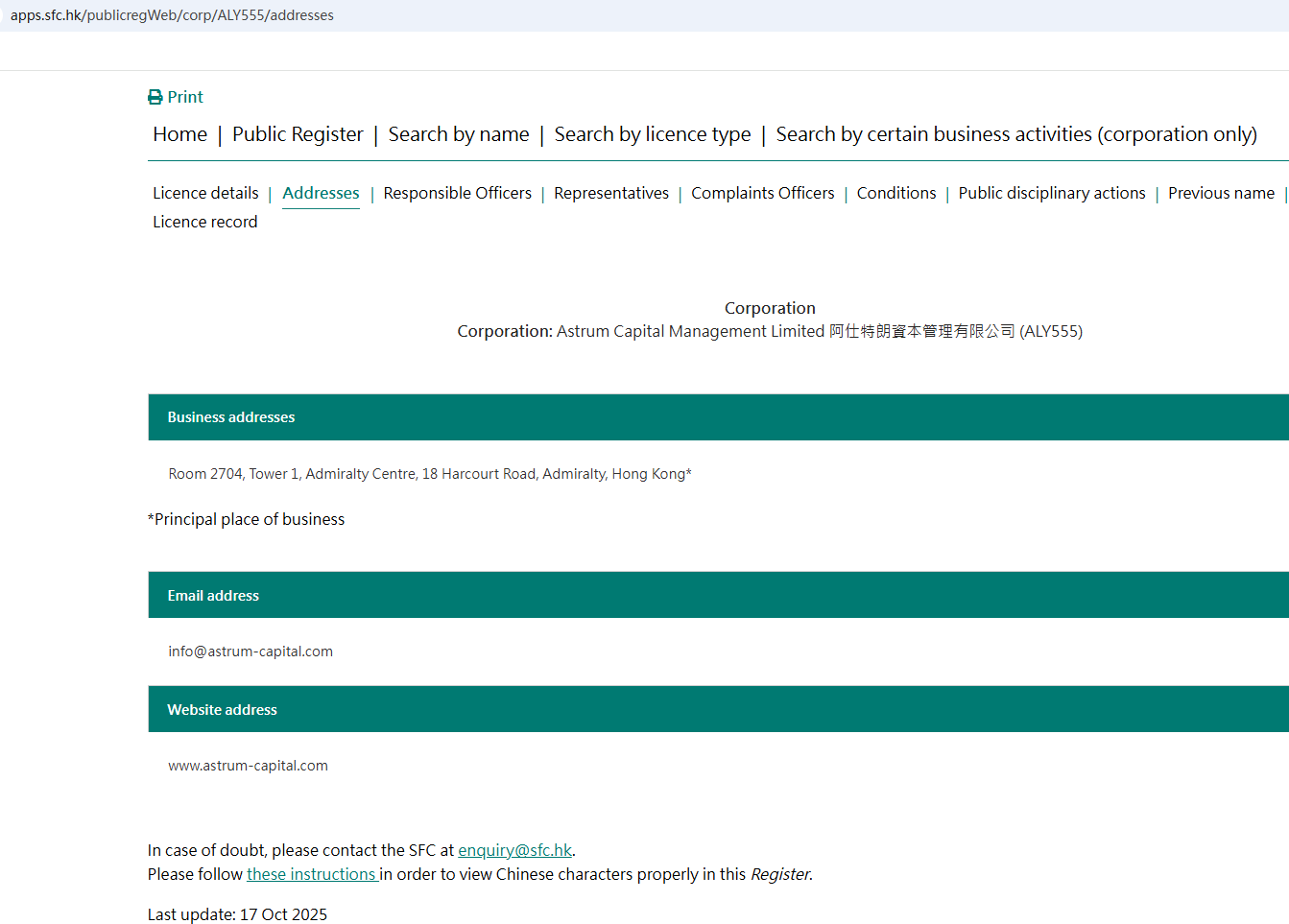This screenshot has width=1289, height=924.
Task: Click the Astrum Capital Management Limited name
Action: [x=690, y=331]
